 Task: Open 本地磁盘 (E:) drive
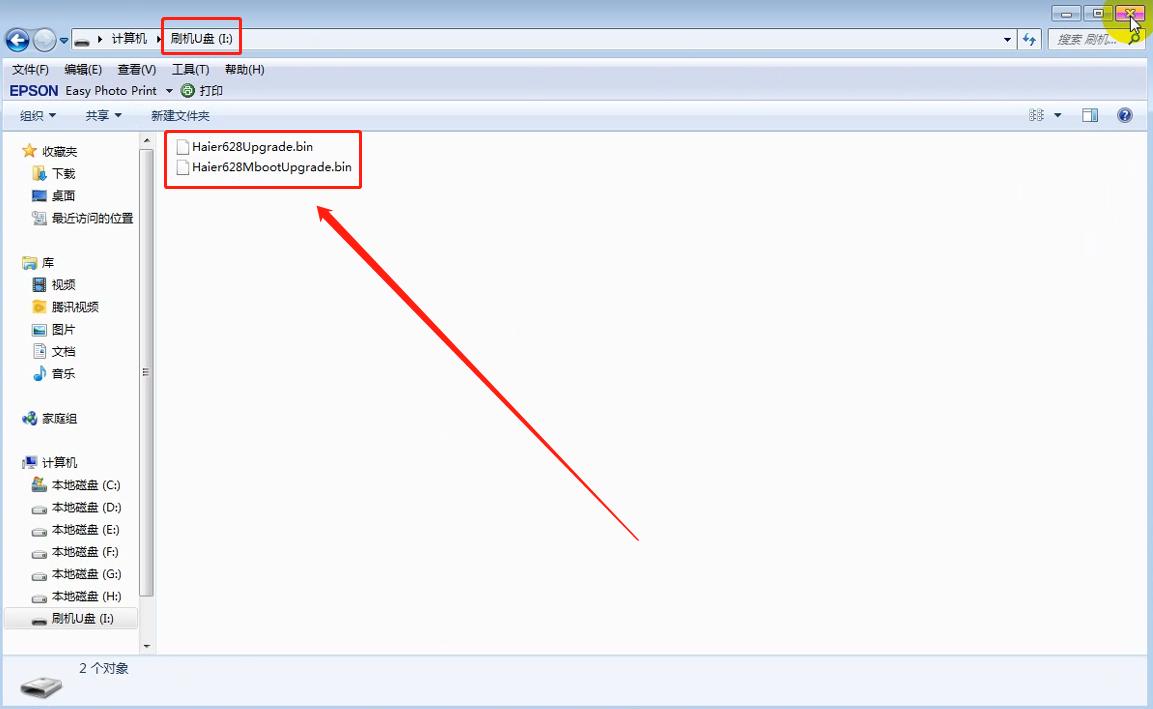click(x=85, y=530)
